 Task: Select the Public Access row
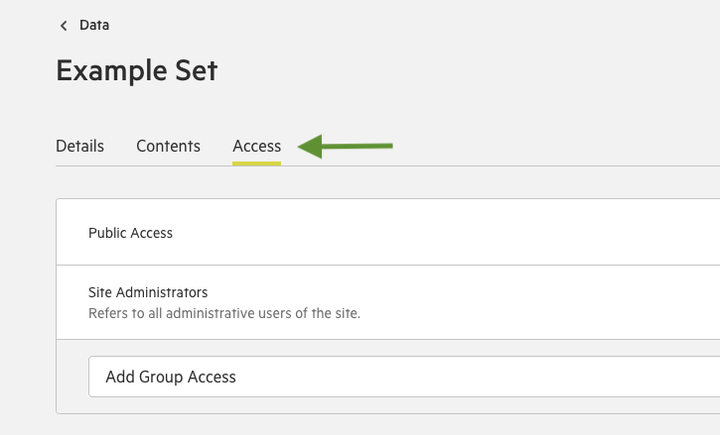[388, 232]
